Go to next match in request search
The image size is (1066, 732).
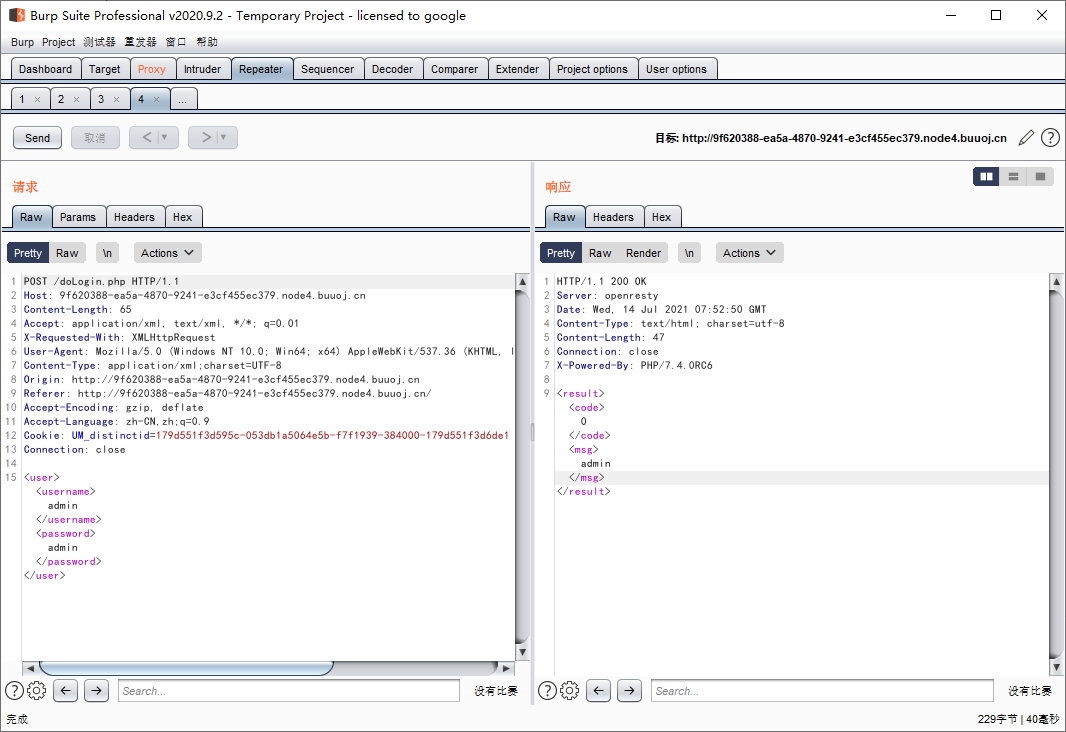tap(97, 691)
